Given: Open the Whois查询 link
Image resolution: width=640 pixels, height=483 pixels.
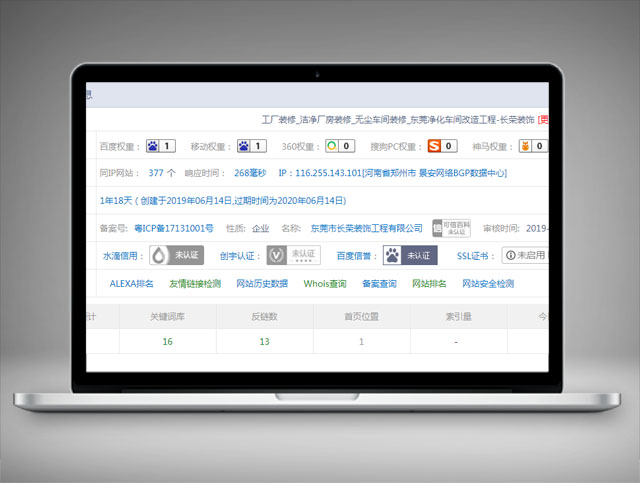Looking at the screenshot, I should point(325,284).
